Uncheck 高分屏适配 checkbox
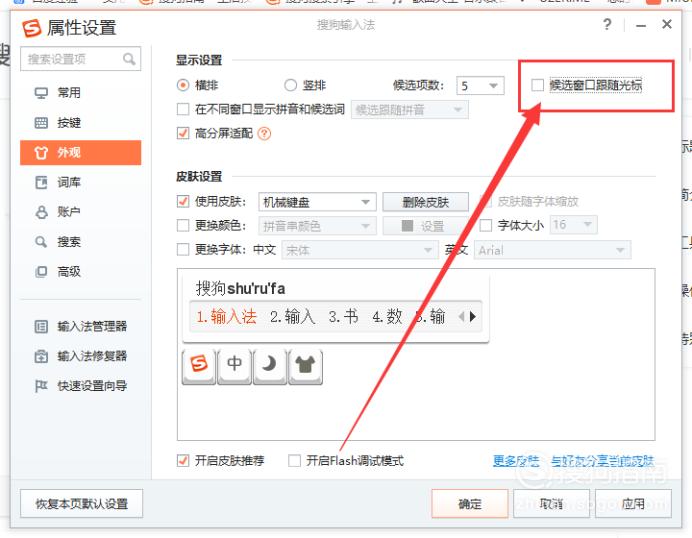The height and width of the screenshot is (538, 692). [x=183, y=133]
